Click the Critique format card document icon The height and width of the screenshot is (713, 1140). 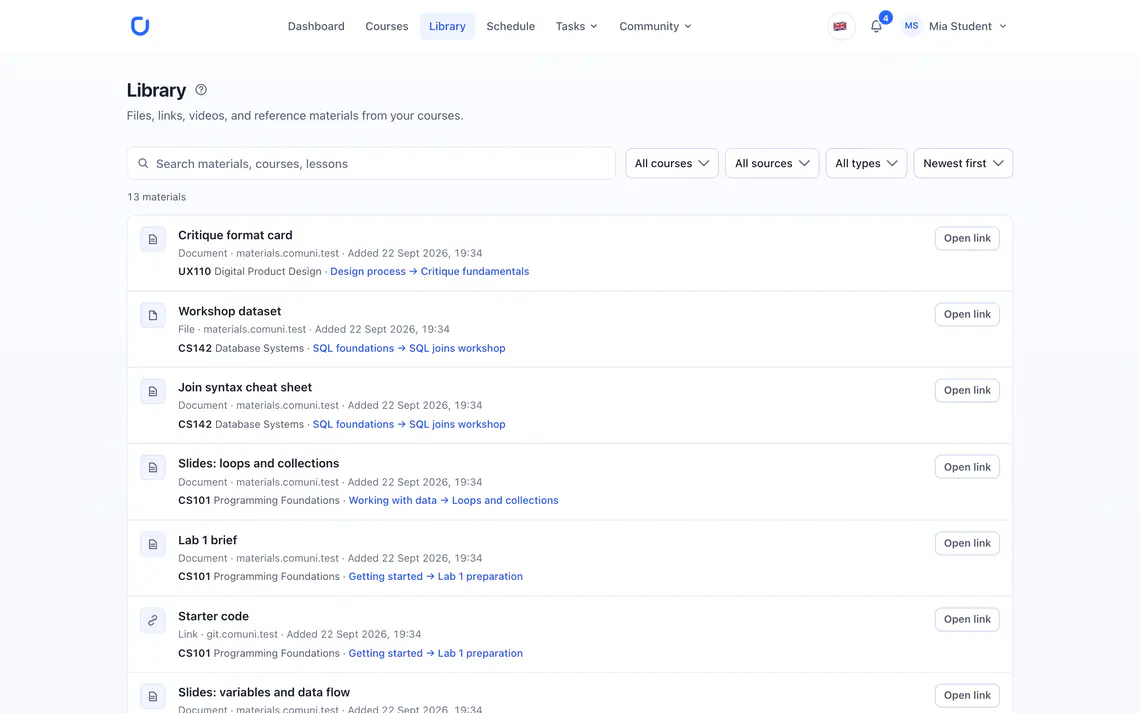[x=153, y=239]
